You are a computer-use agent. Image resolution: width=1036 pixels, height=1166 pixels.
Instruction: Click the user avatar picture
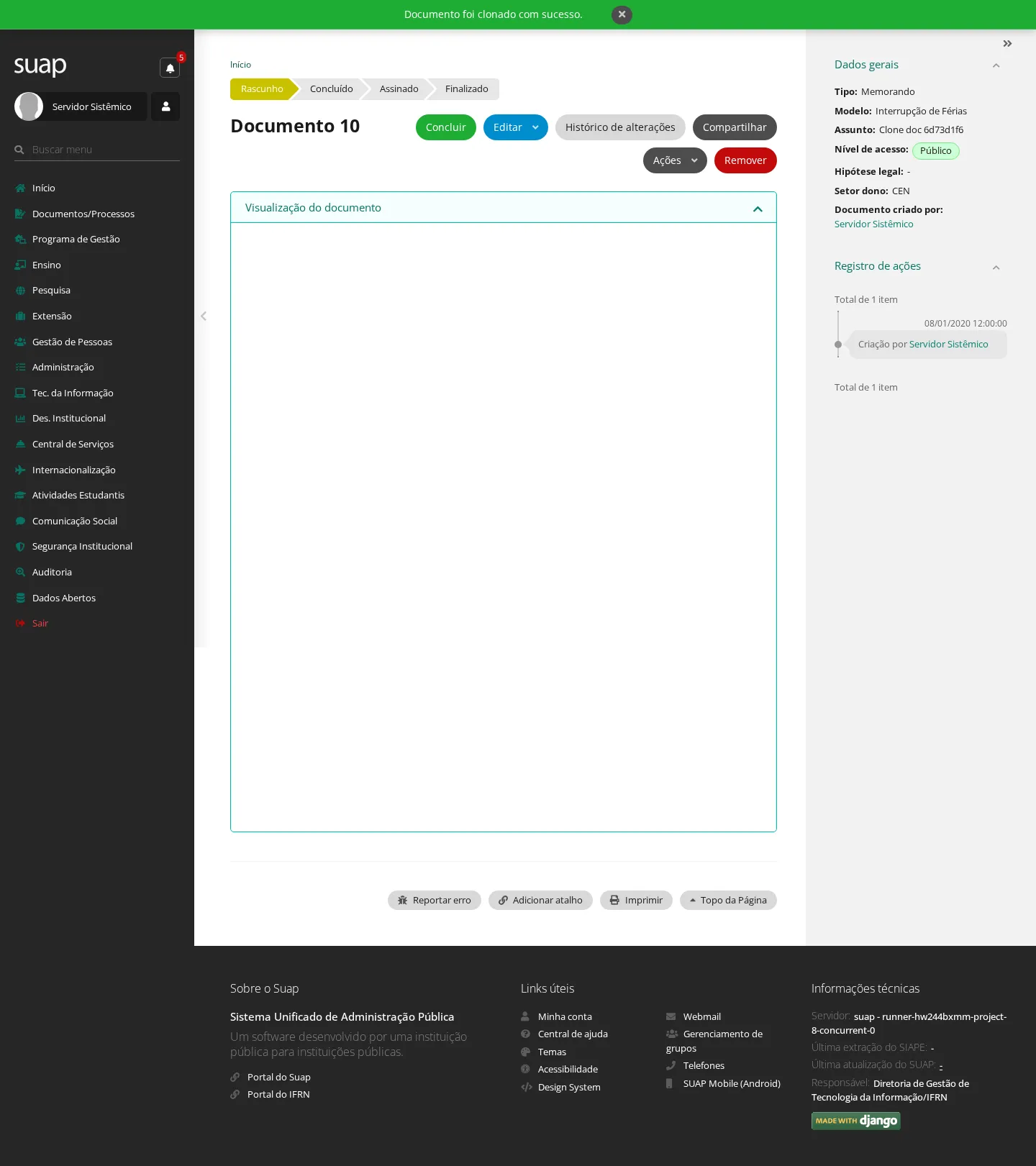tap(29, 106)
